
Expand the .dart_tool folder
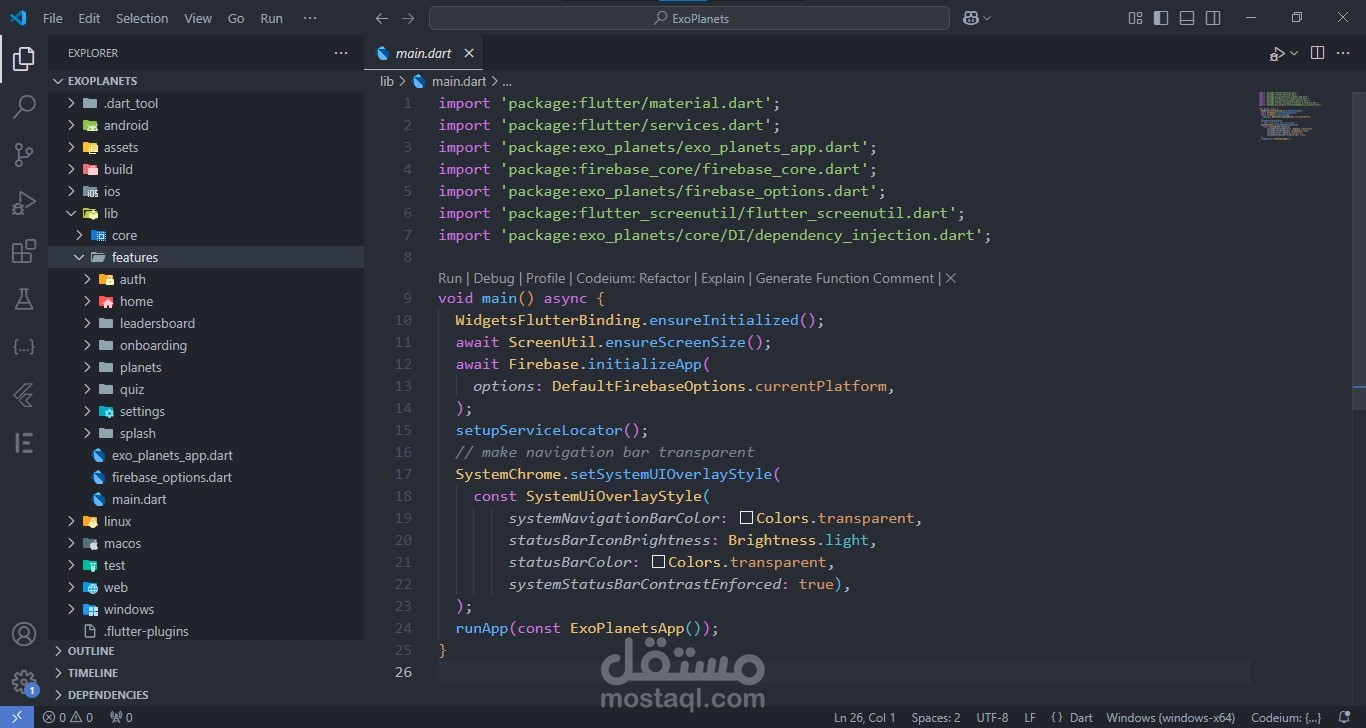pos(71,103)
